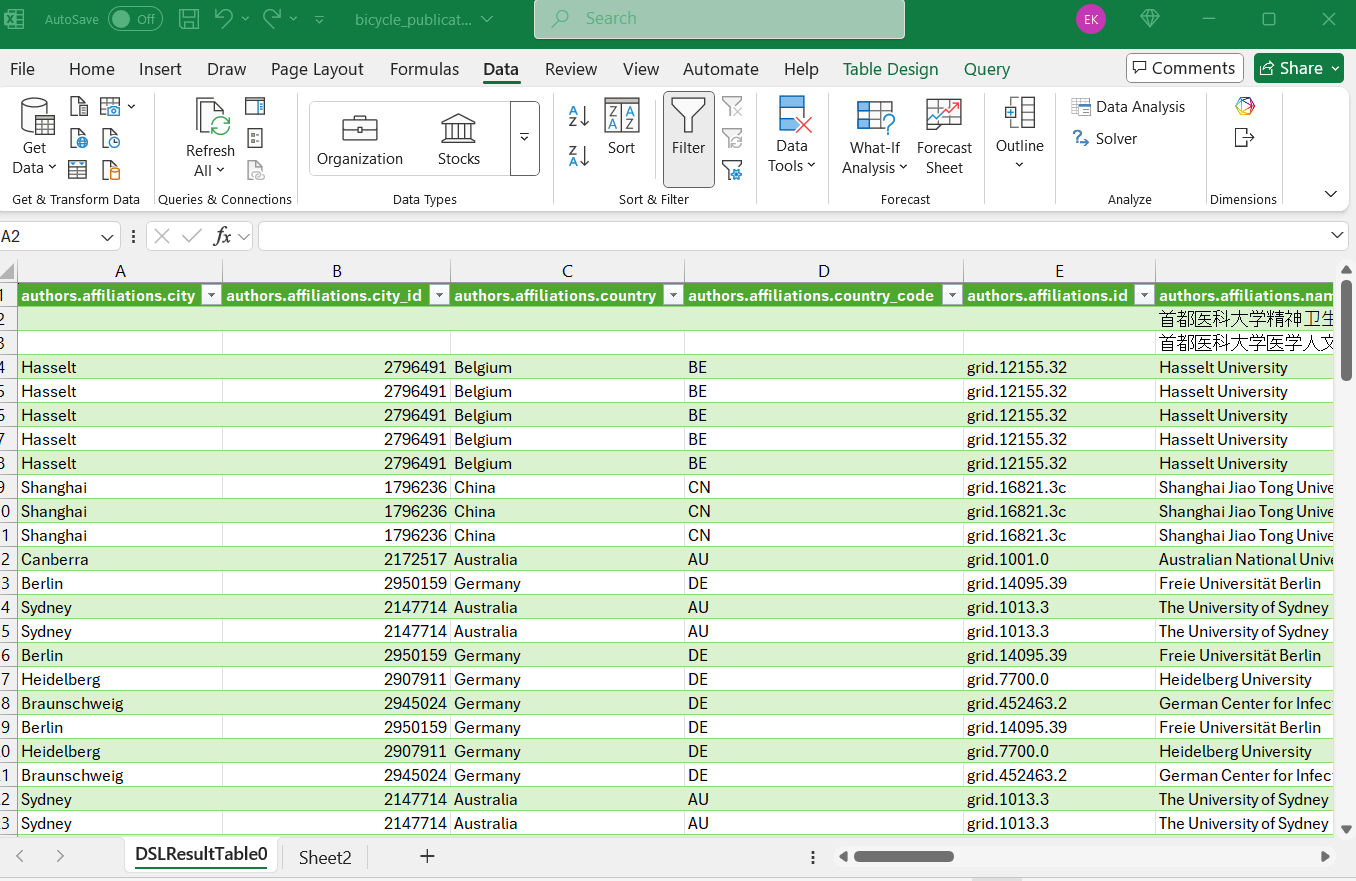Click the Comments button
The height and width of the screenshot is (881, 1356).
(1184, 68)
